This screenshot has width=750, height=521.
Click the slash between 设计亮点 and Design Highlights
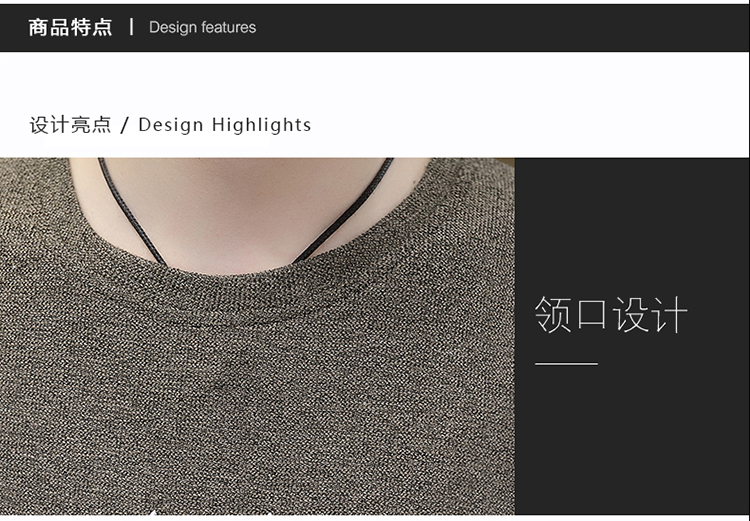pos(125,125)
